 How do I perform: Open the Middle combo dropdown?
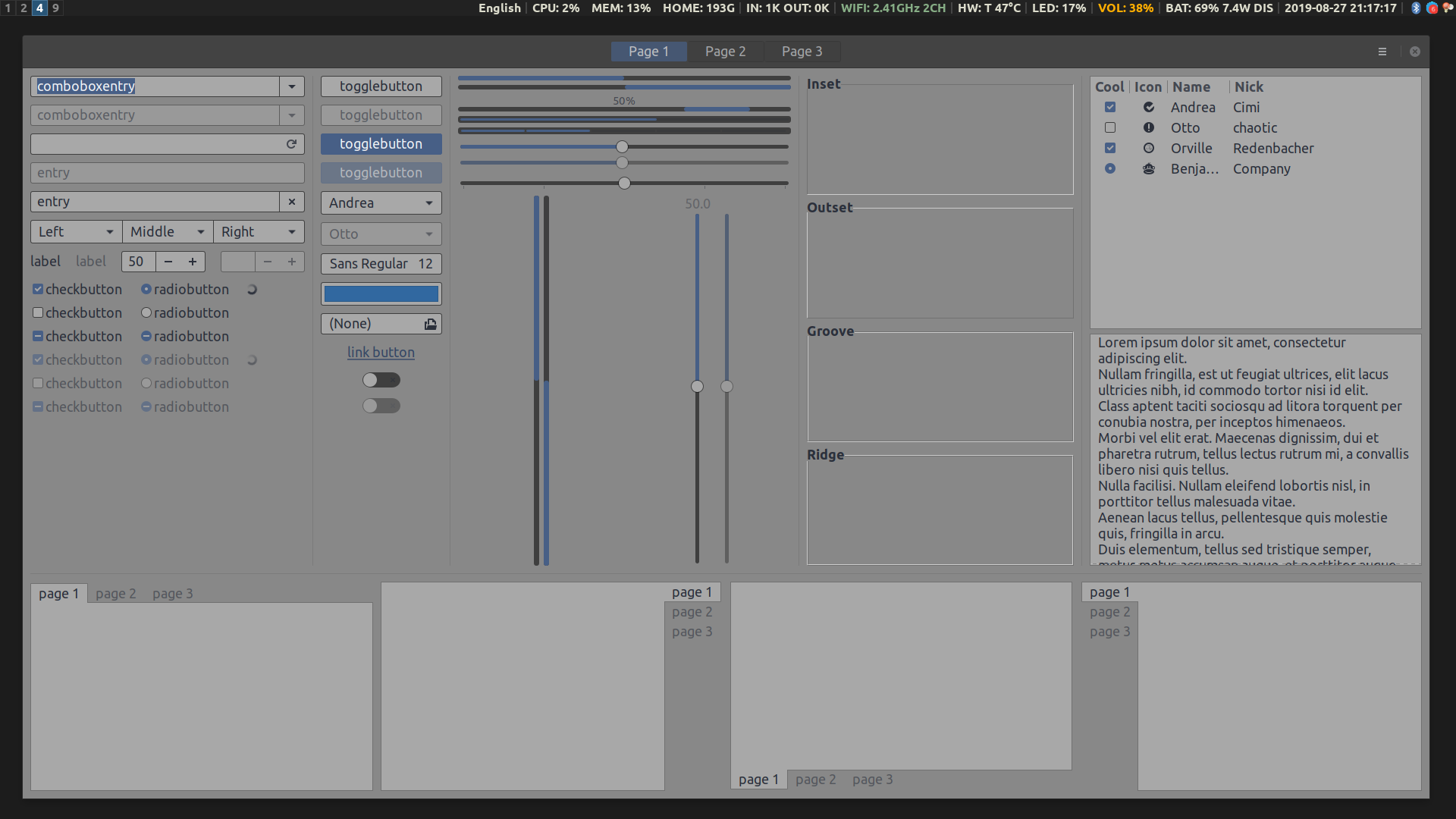click(x=168, y=232)
